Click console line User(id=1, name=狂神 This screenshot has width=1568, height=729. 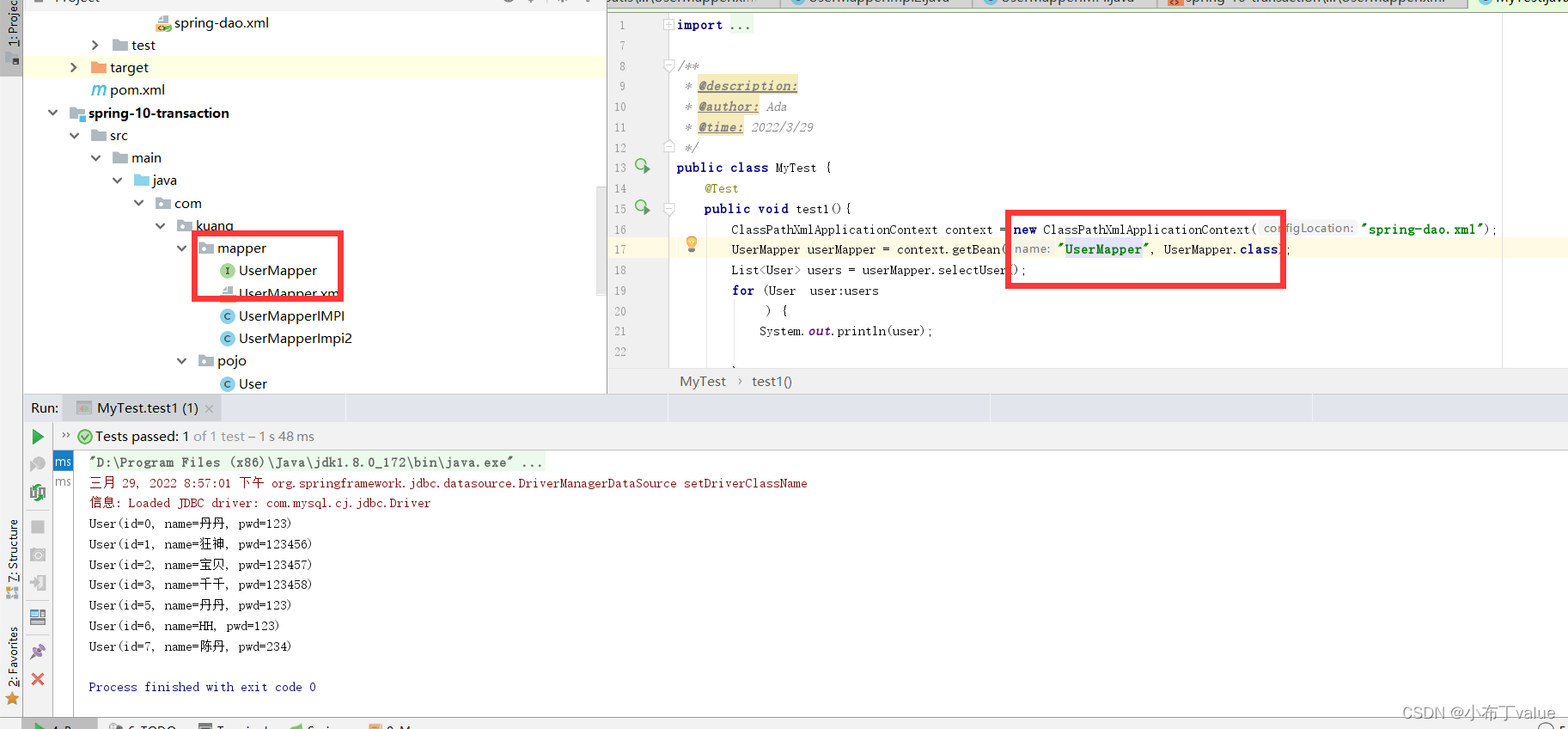[x=200, y=544]
